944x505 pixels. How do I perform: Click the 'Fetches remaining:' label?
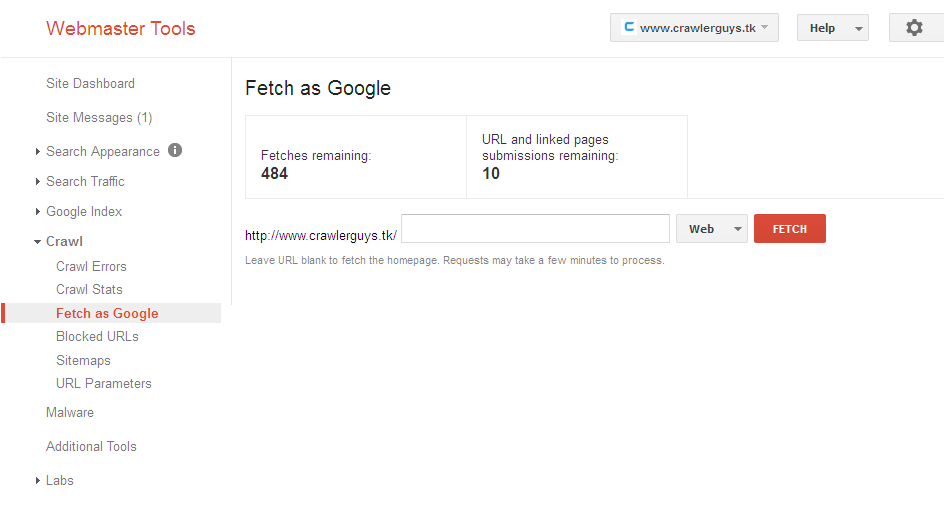[x=316, y=155]
